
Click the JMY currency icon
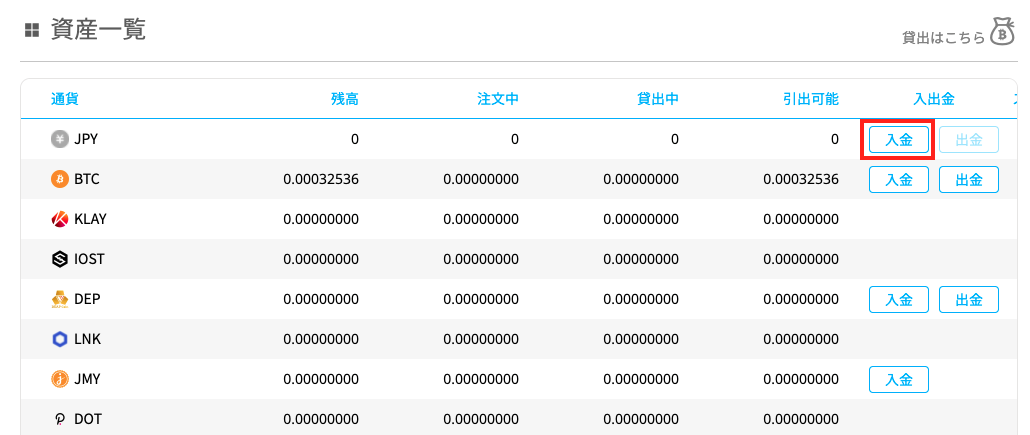pyautogui.click(x=60, y=379)
